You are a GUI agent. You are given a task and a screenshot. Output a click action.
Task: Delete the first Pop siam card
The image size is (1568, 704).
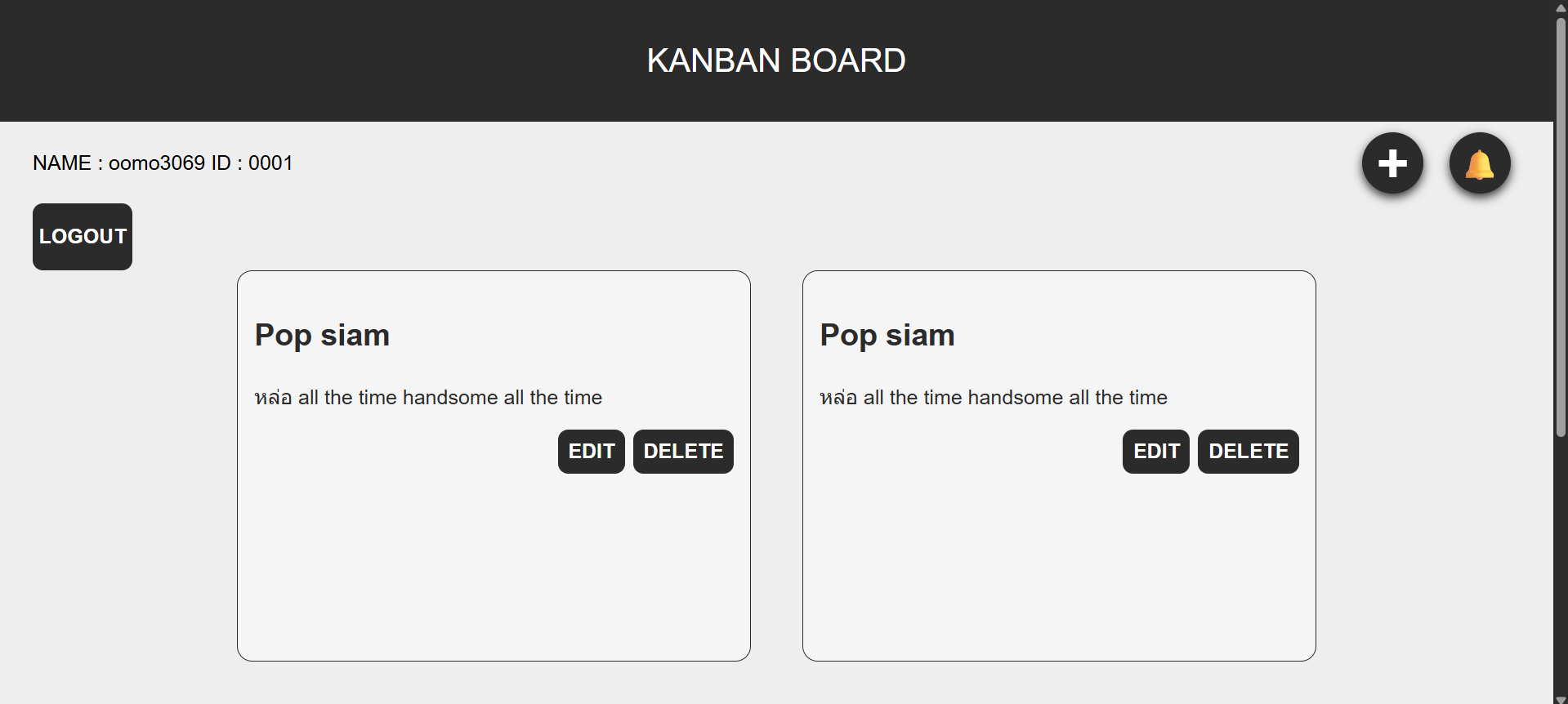click(x=683, y=452)
